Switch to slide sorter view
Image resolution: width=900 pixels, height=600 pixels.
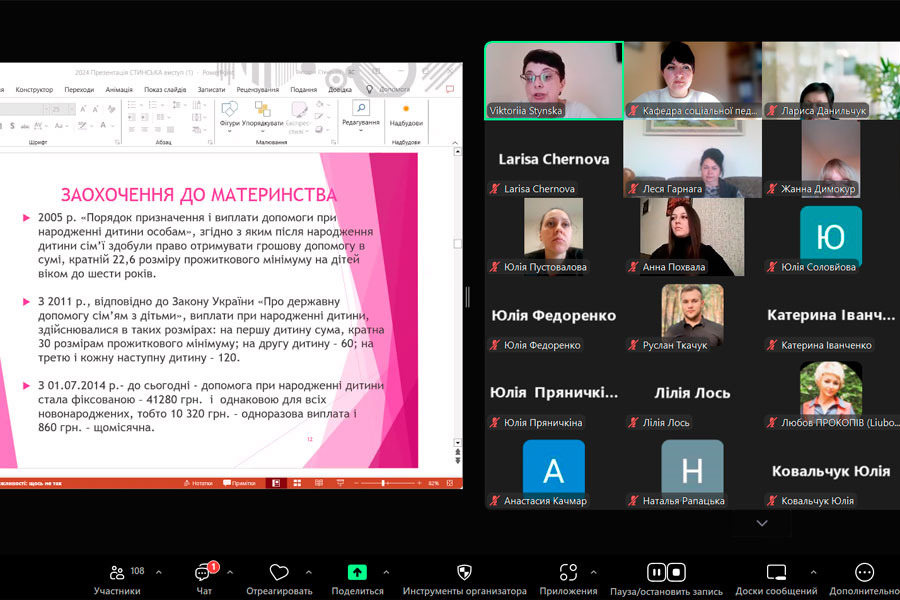pyautogui.click(x=299, y=483)
